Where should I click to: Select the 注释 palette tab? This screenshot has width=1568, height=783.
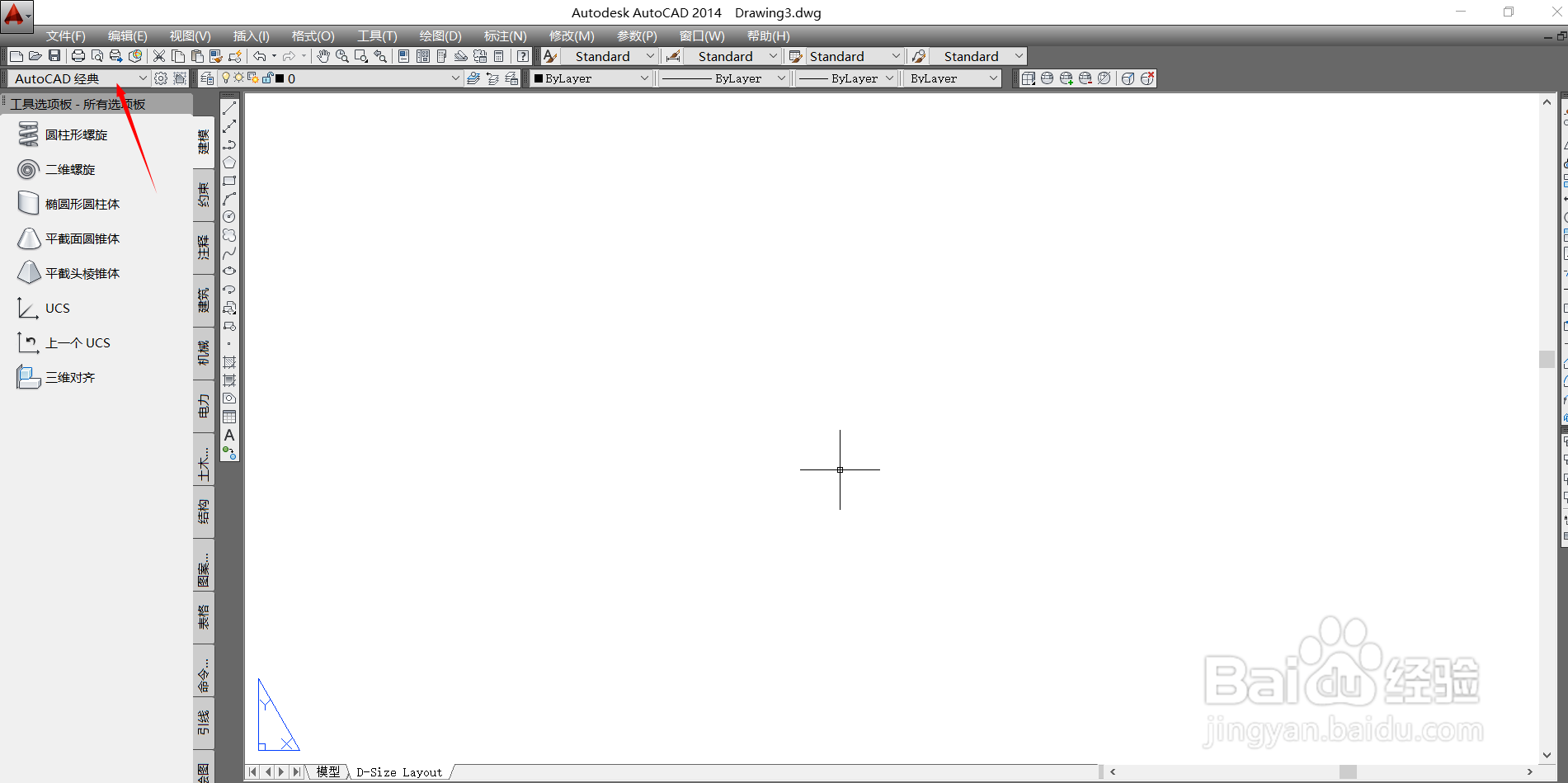[204, 248]
